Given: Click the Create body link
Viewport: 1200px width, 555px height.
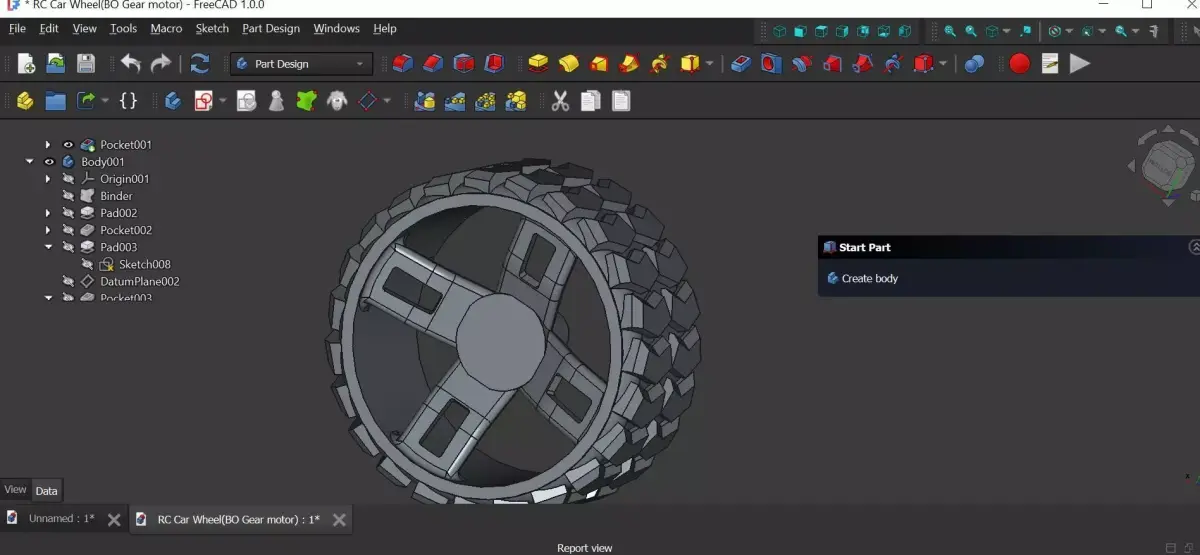Looking at the screenshot, I should [863, 279].
